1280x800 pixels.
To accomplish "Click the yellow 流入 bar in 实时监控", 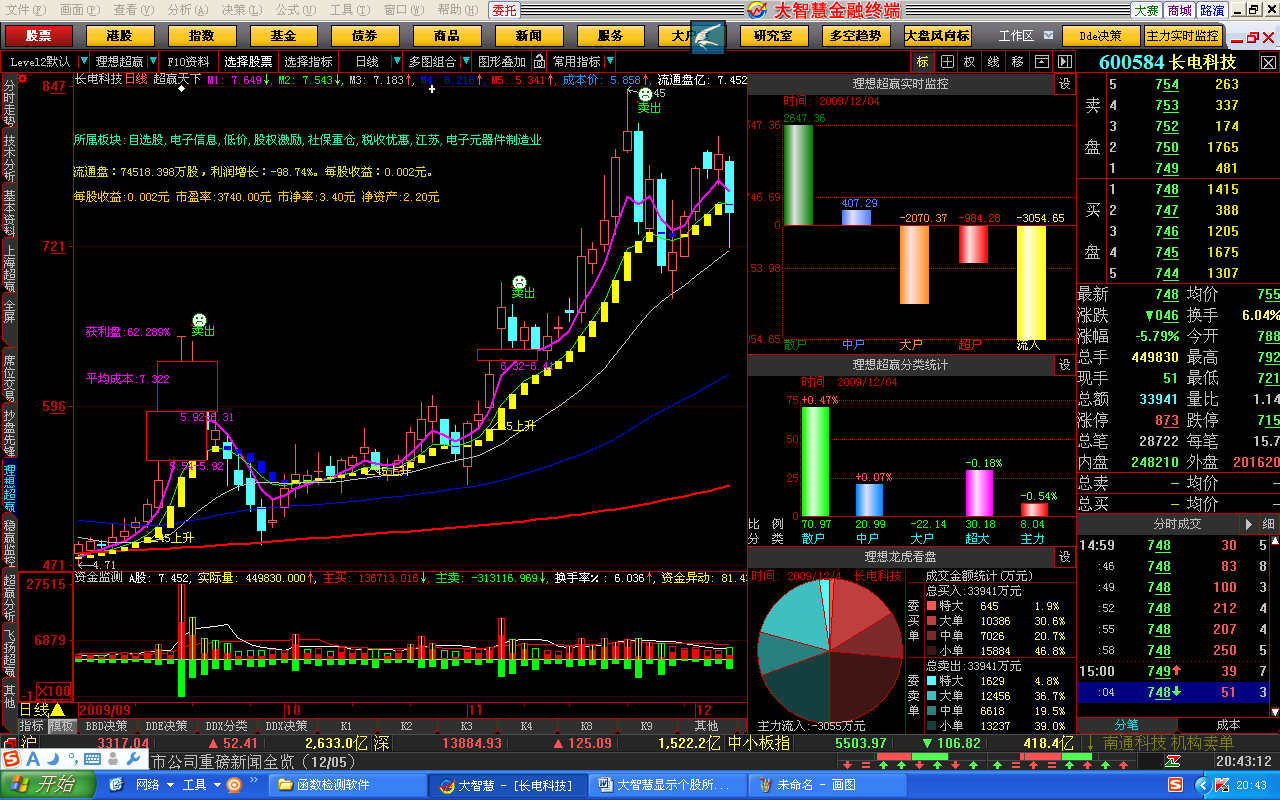I will point(1031,283).
